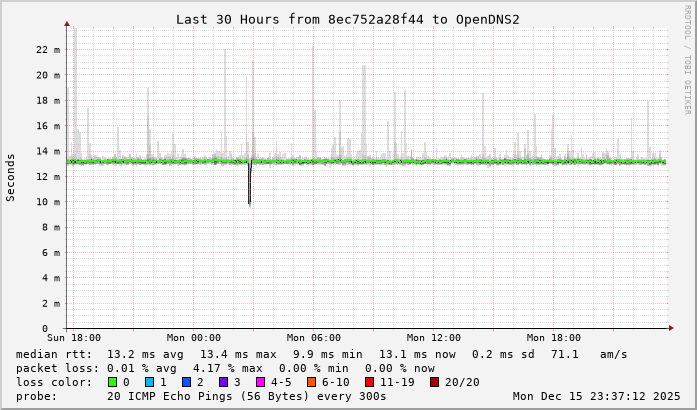Click the Mon Dec 15 23:37:12 timestamp

click(596, 396)
